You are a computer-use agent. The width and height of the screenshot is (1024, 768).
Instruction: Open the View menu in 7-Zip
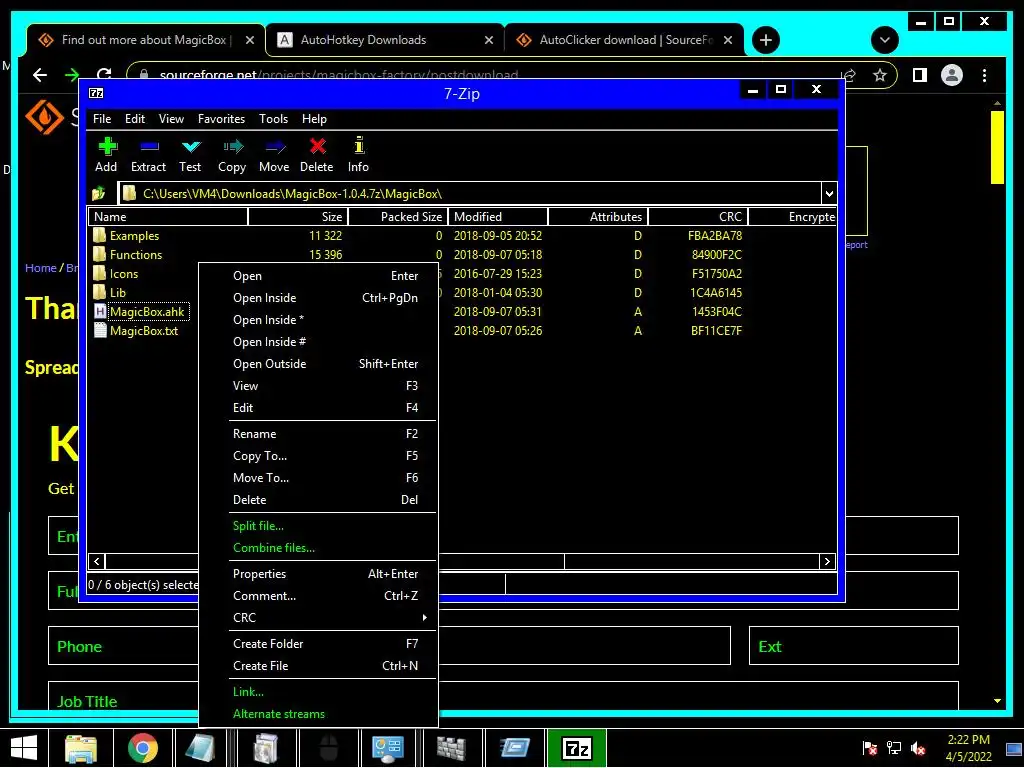(171, 119)
